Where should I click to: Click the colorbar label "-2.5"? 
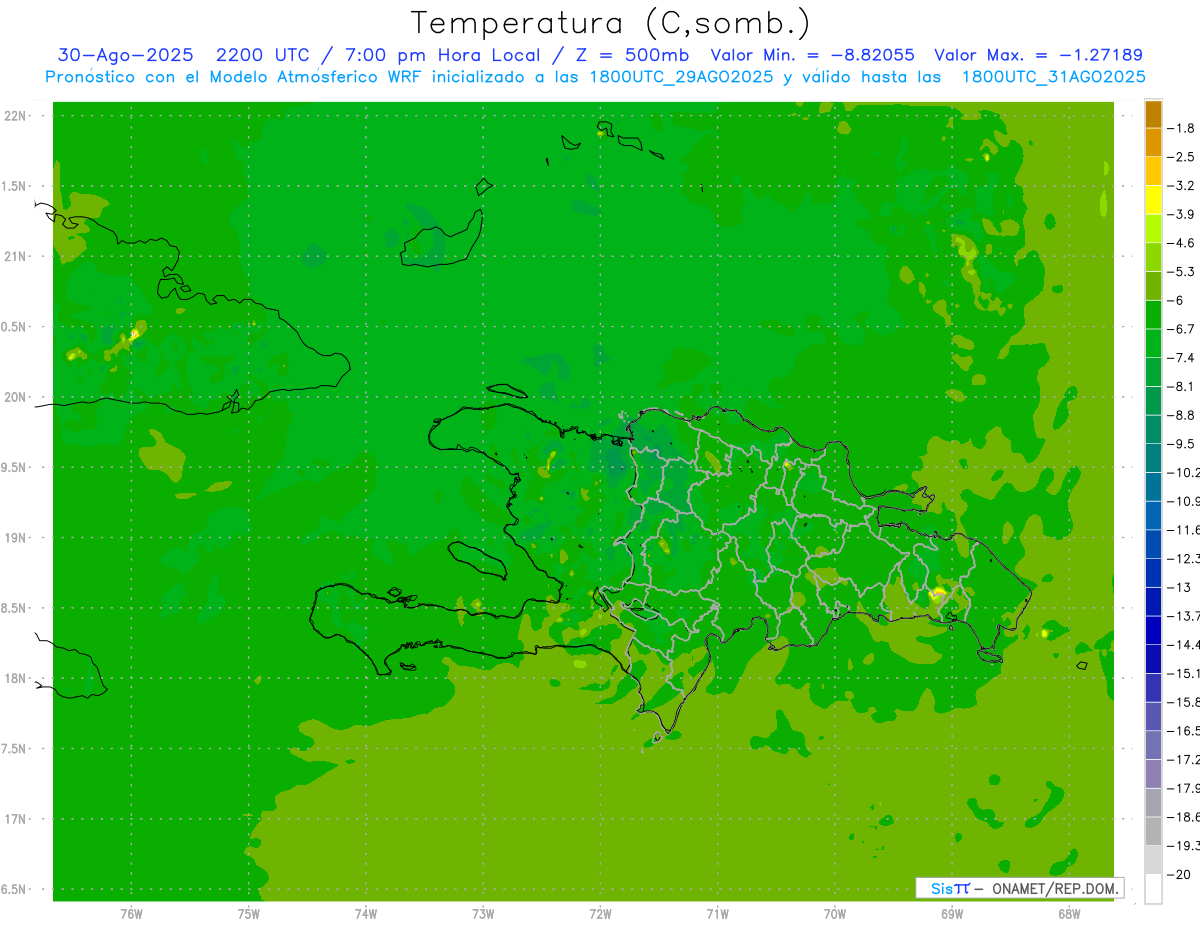[1181, 157]
